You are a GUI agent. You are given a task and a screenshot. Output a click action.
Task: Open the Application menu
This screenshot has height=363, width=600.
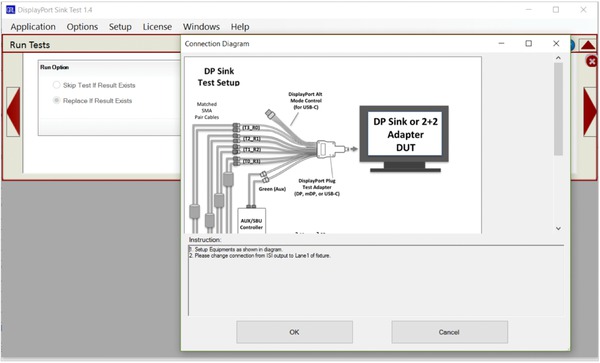pyautogui.click(x=33, y=27)
